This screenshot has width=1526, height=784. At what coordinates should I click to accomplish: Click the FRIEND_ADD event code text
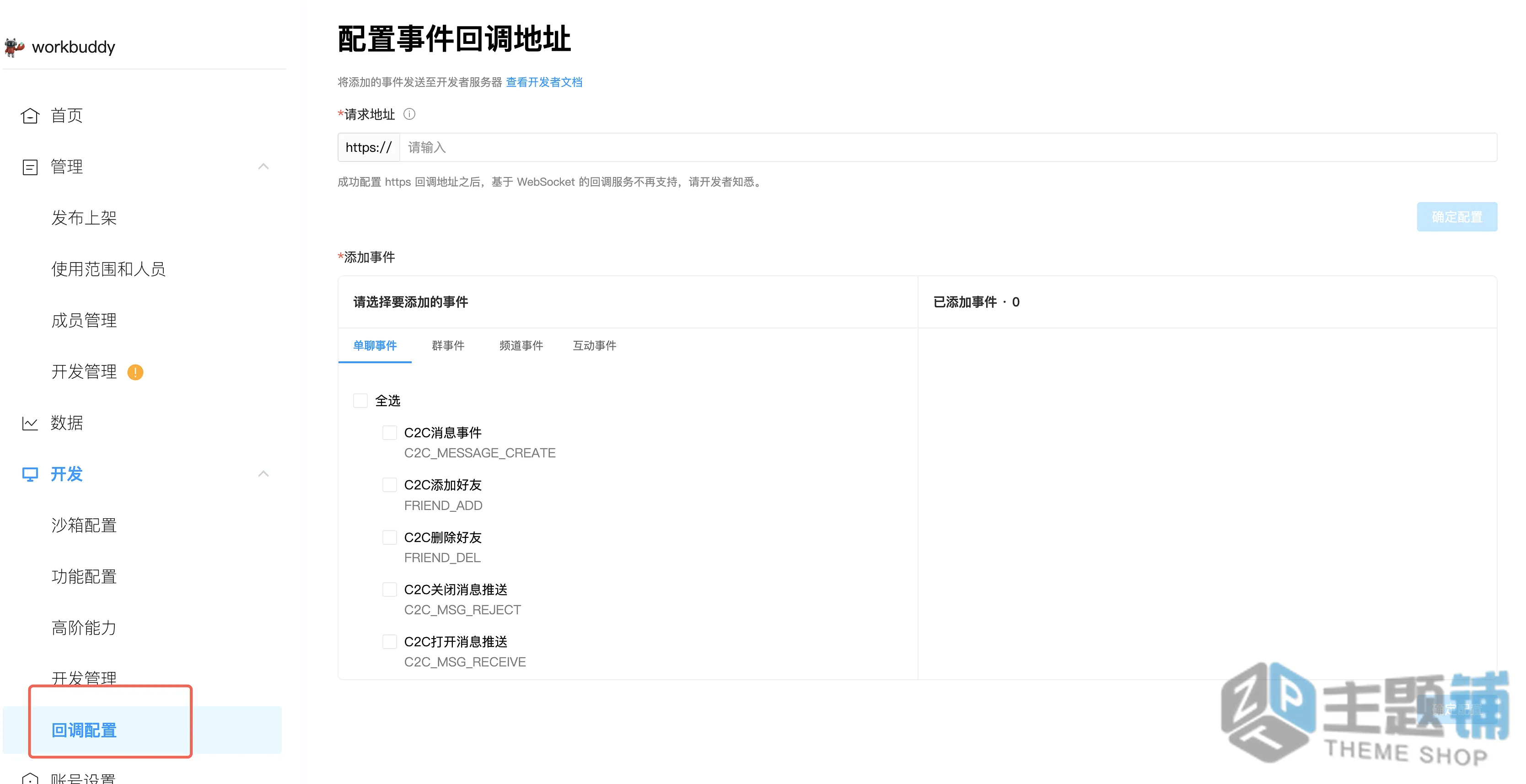click(x=443, y=506)
